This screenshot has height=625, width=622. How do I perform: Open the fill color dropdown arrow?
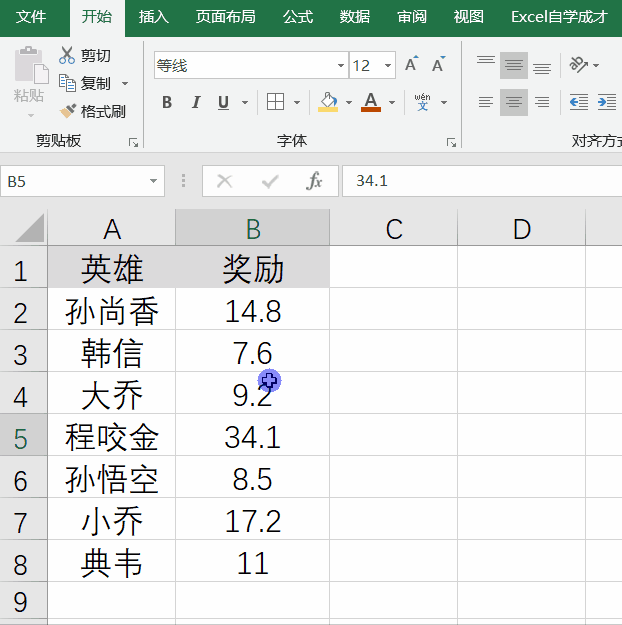349,102
